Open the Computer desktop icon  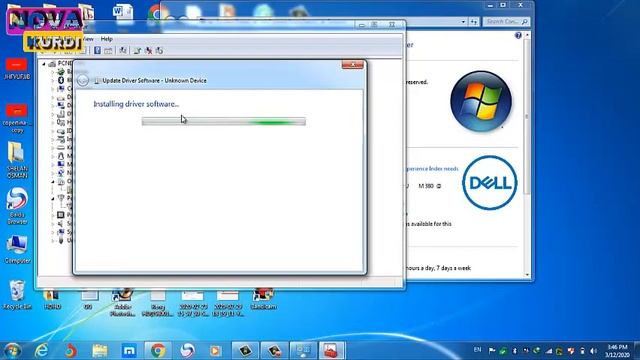tap(17, 249)
